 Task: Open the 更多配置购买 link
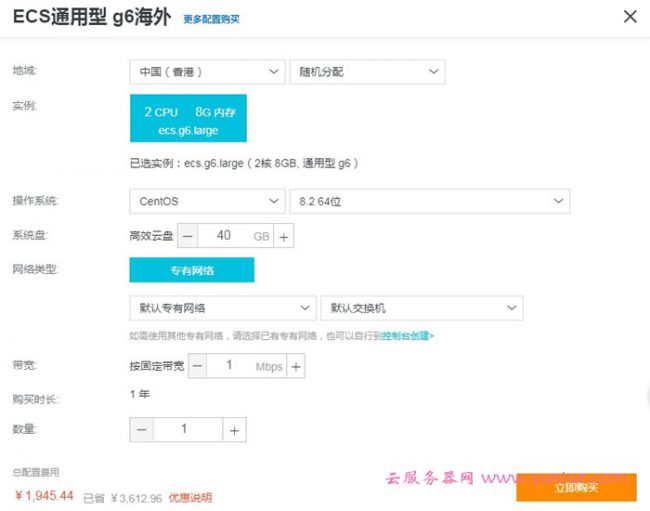point(211,19)
